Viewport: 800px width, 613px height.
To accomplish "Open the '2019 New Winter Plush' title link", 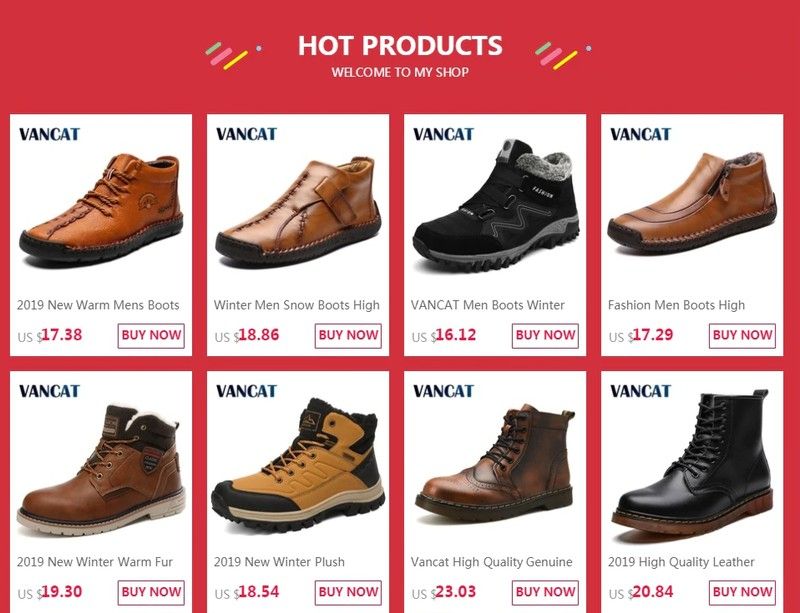I will click(279, 562).
